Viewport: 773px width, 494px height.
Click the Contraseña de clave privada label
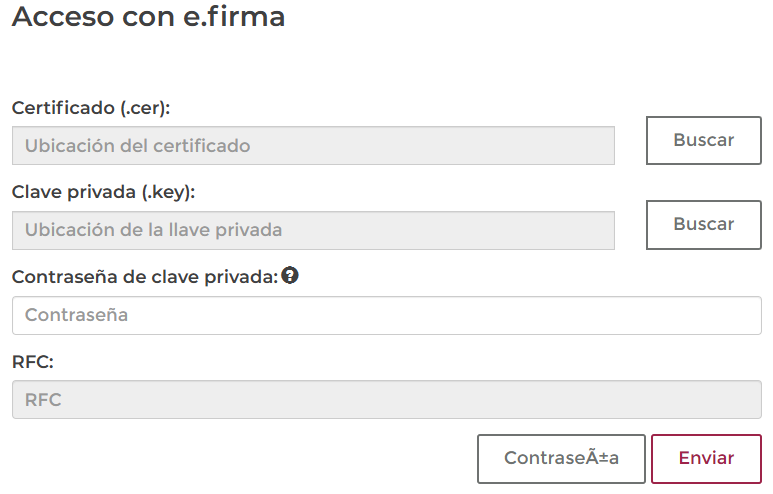tap(144, 277)
